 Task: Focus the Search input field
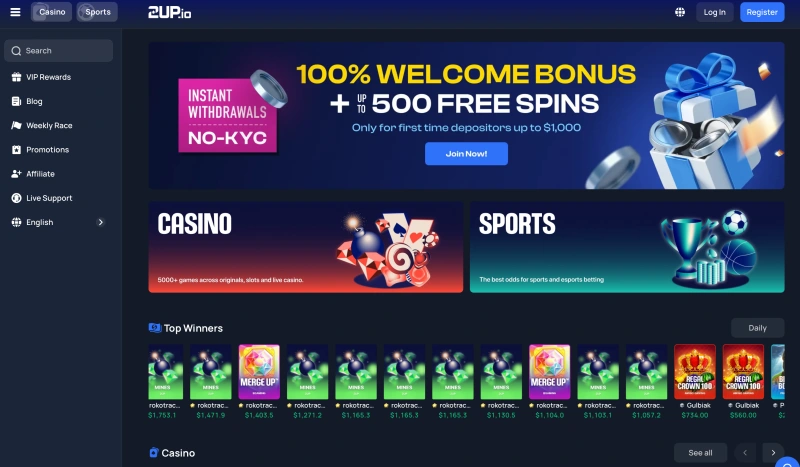coord(58,51)
